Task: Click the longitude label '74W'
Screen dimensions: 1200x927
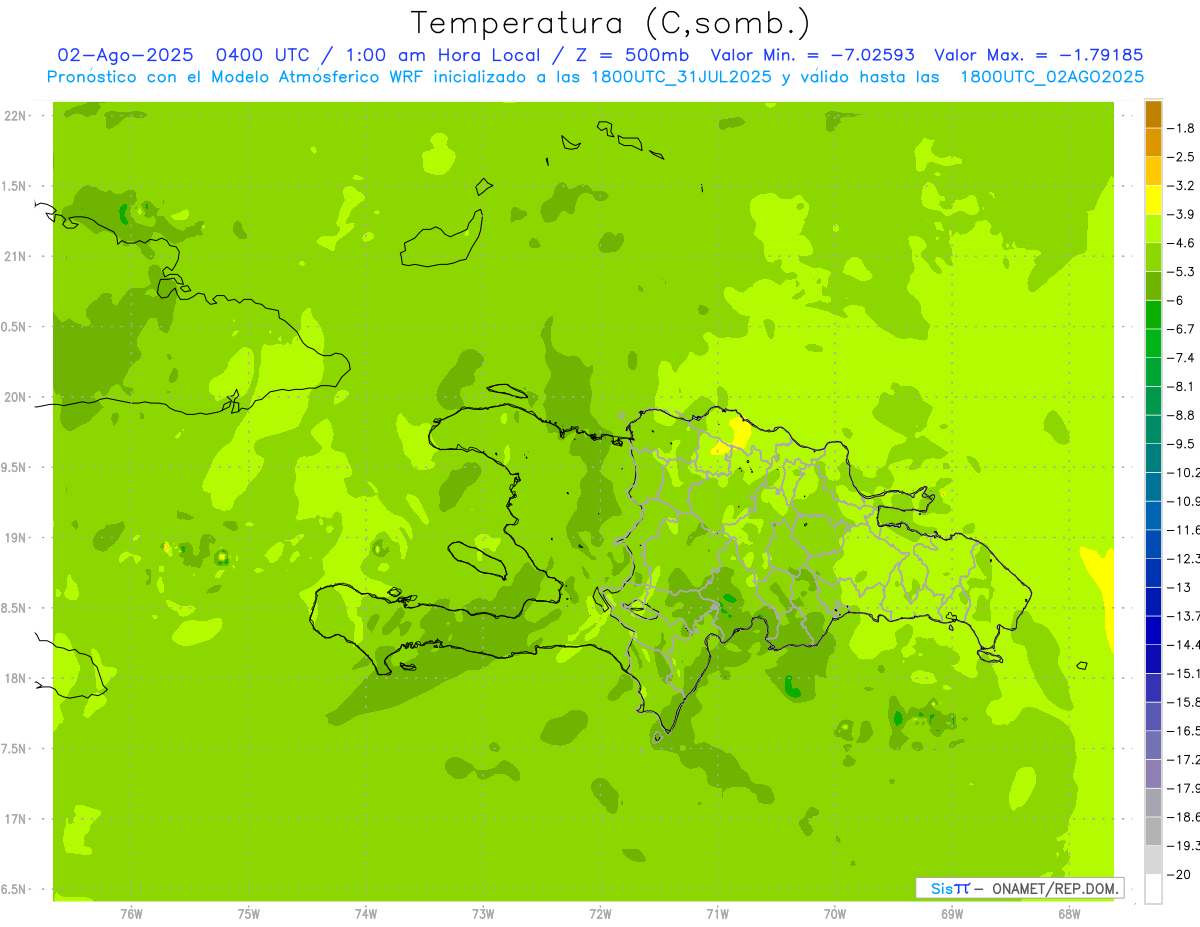Action: [366, 913]
